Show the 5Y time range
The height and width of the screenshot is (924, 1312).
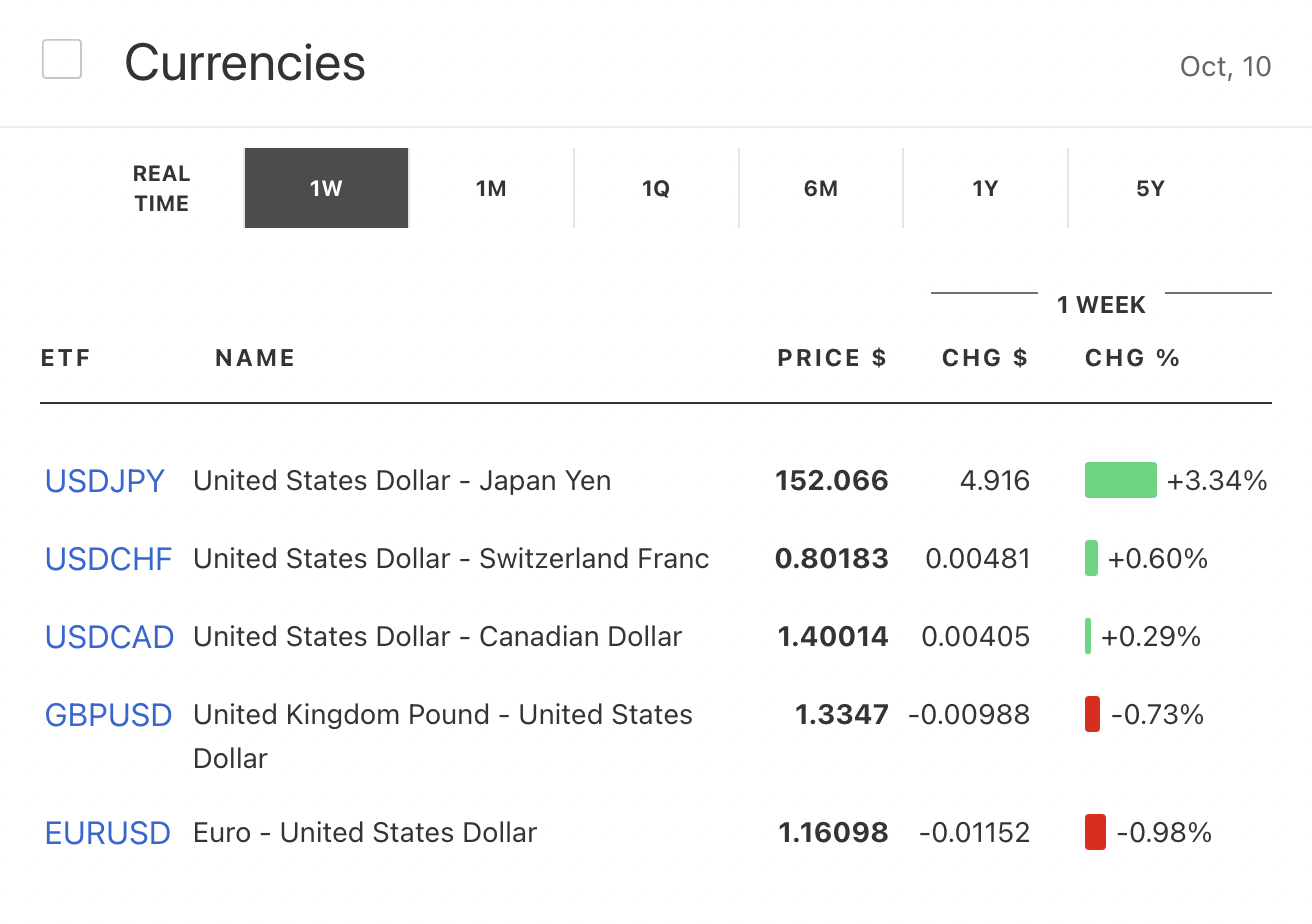tap(1150, 188)
